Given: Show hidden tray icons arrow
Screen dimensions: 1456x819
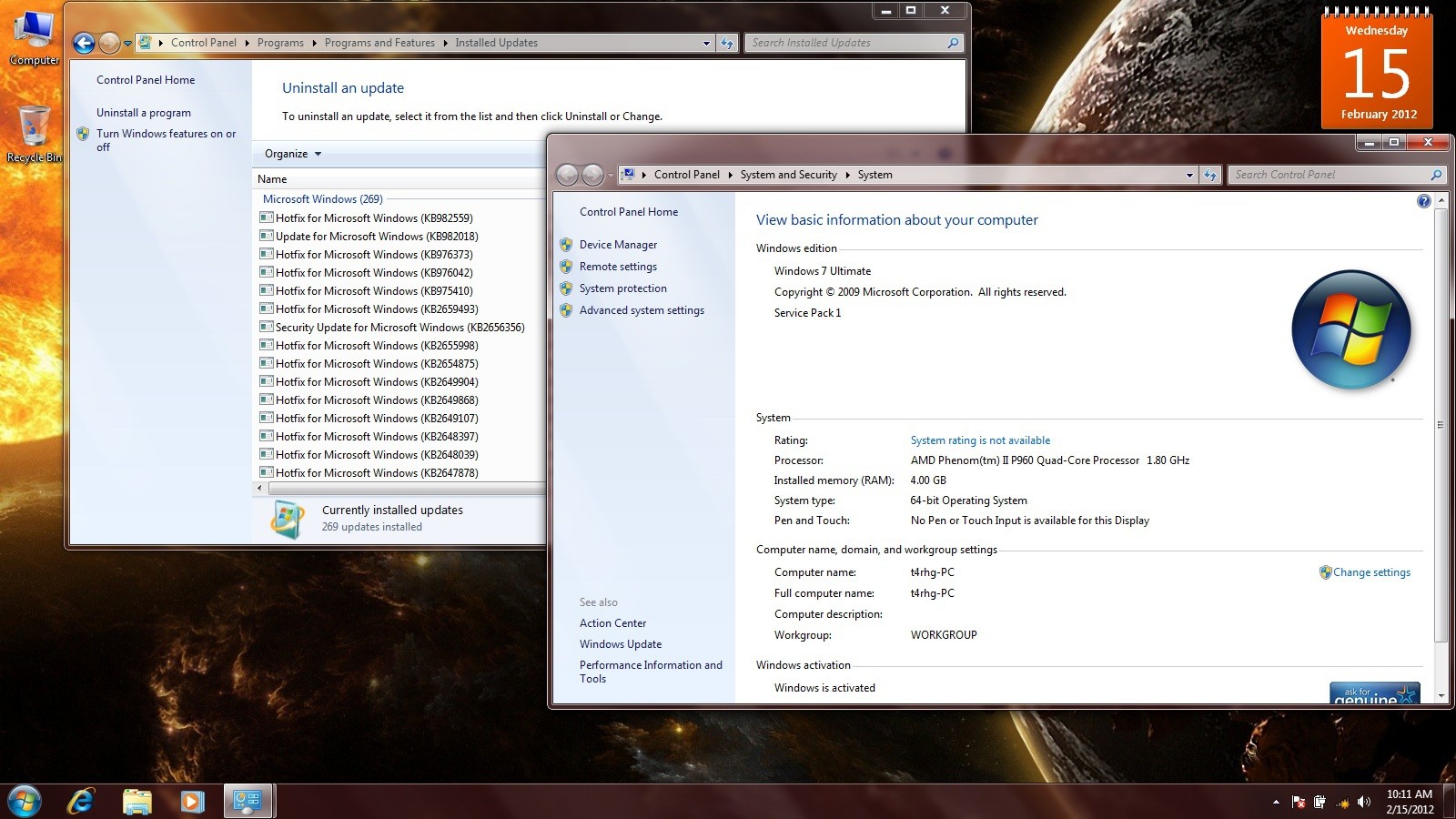Looking at the screenshot, I should click(1276, 802).
